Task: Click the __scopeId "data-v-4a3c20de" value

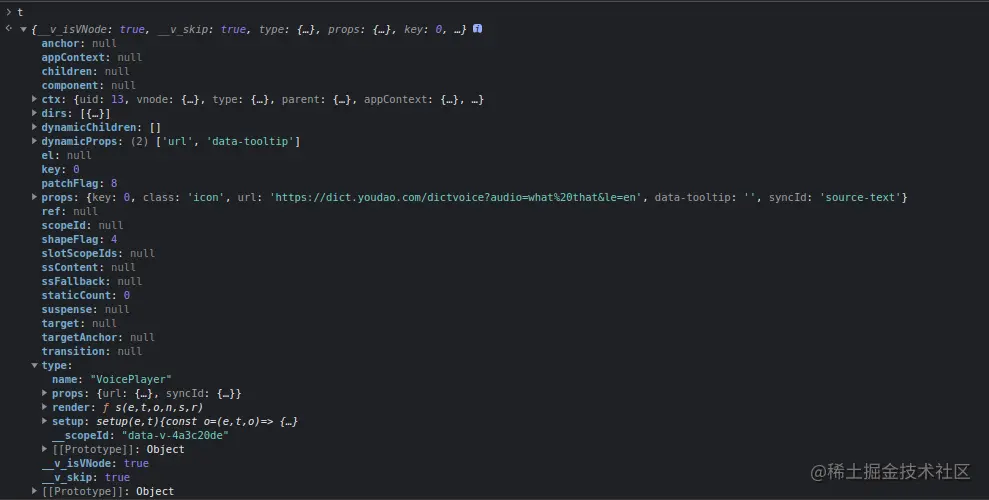Action: [x=175, y=436]
